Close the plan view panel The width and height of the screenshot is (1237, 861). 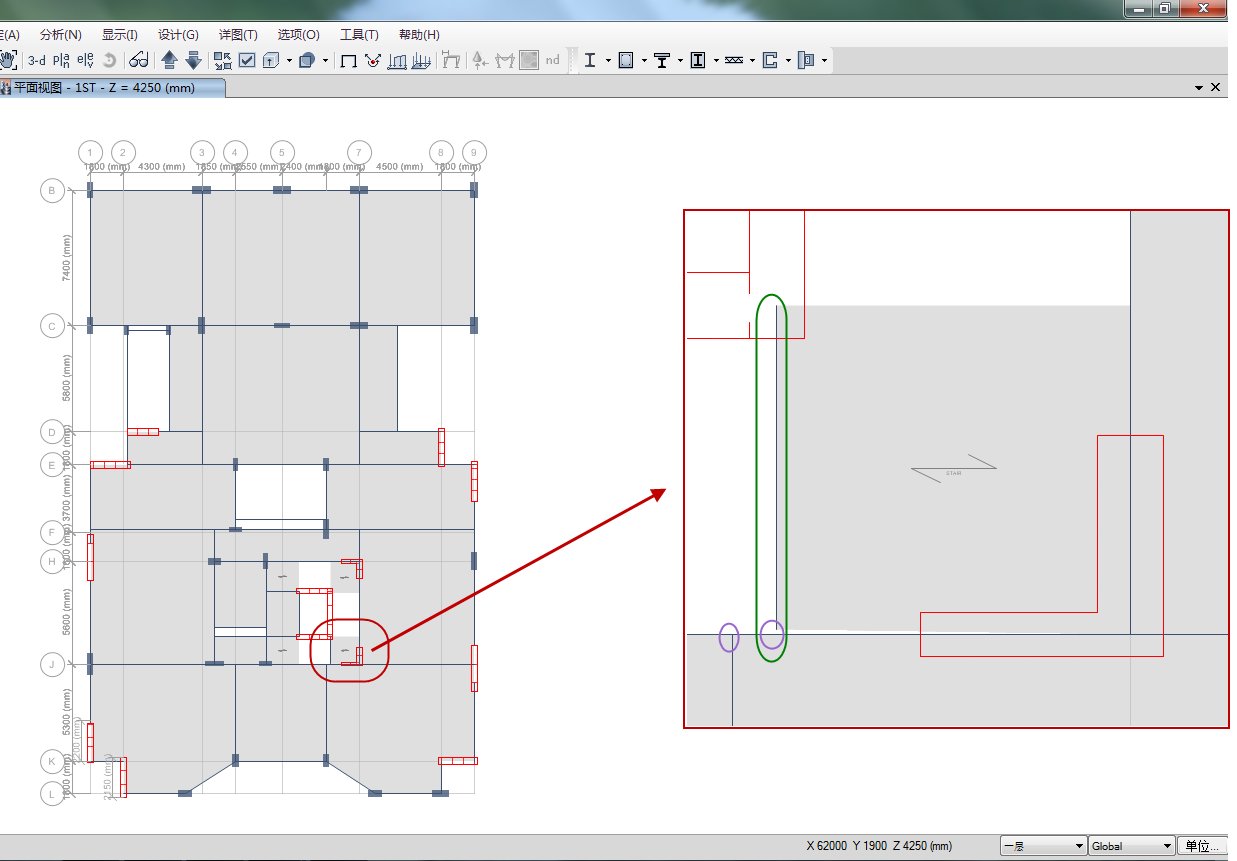(x=1216, y=88)
